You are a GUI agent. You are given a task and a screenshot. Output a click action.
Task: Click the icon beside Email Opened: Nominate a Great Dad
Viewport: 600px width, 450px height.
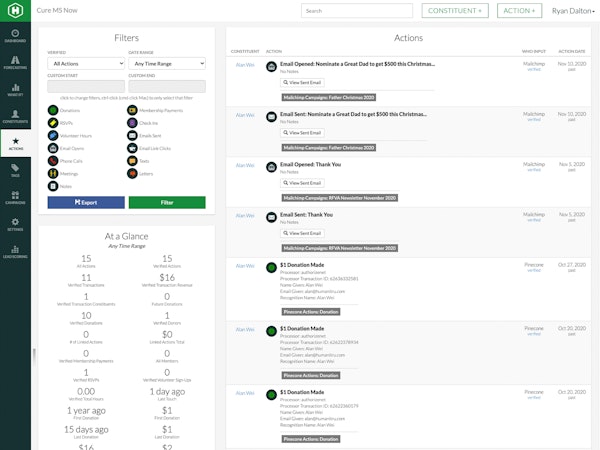pos(271,67)
